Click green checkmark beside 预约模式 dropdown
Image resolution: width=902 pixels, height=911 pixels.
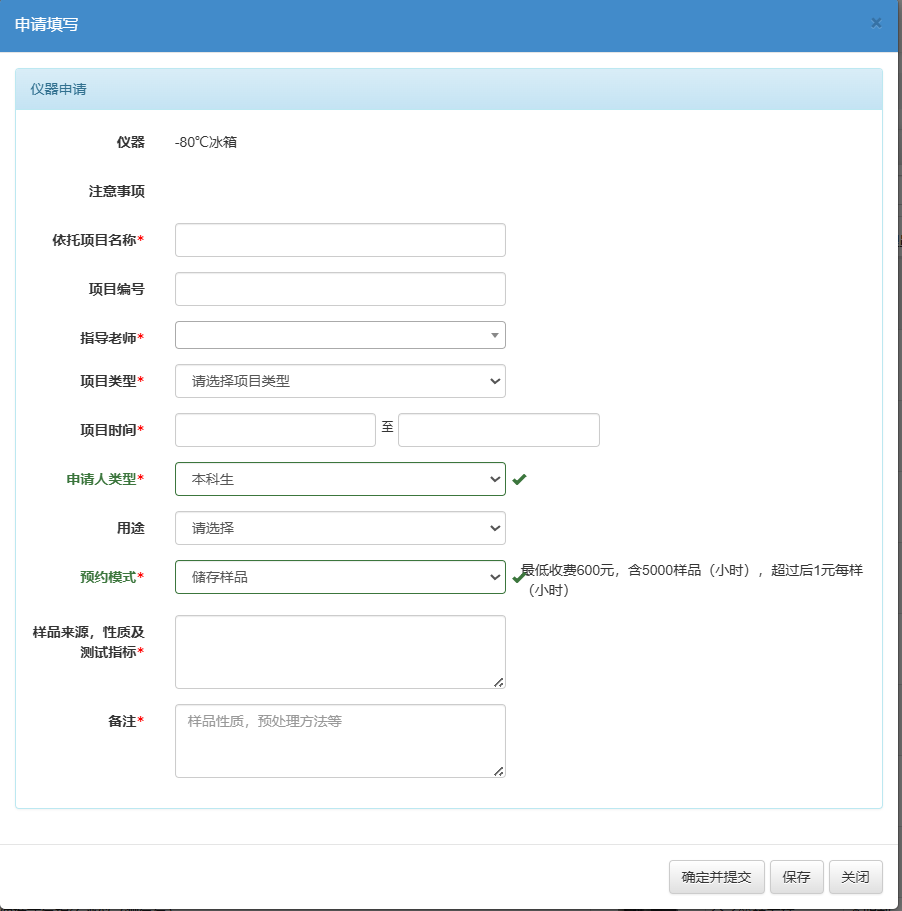coord(518,577)
